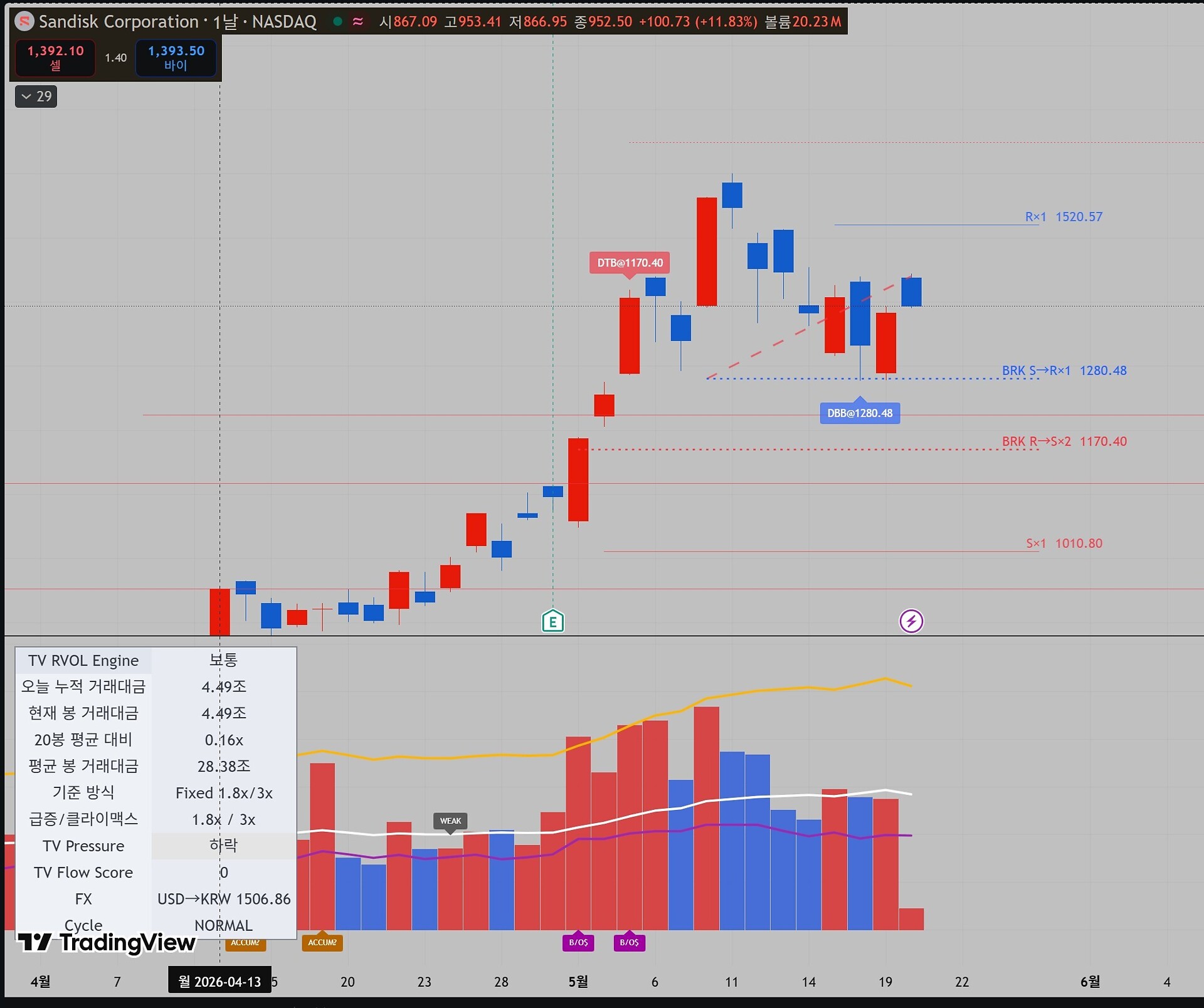Click the close value 952.50
Screen dimensions: 1204x1008
pyautogui.click(x=611, y=22)
